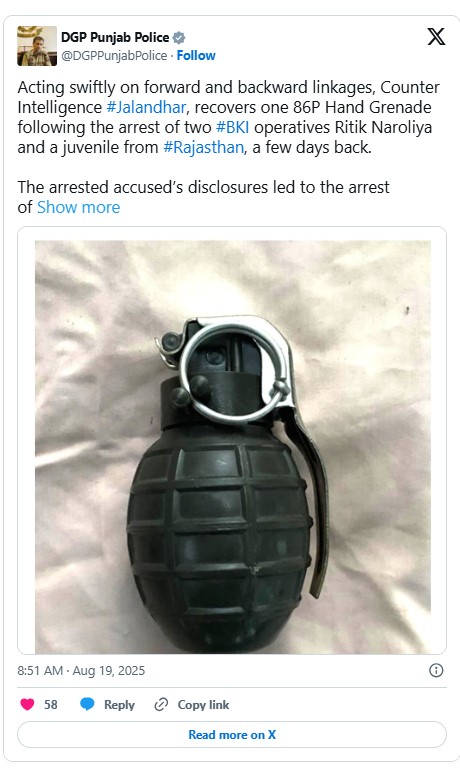Click the verified badge beside account name
Viewport: 460px width, 771px height.
point(179,37)
